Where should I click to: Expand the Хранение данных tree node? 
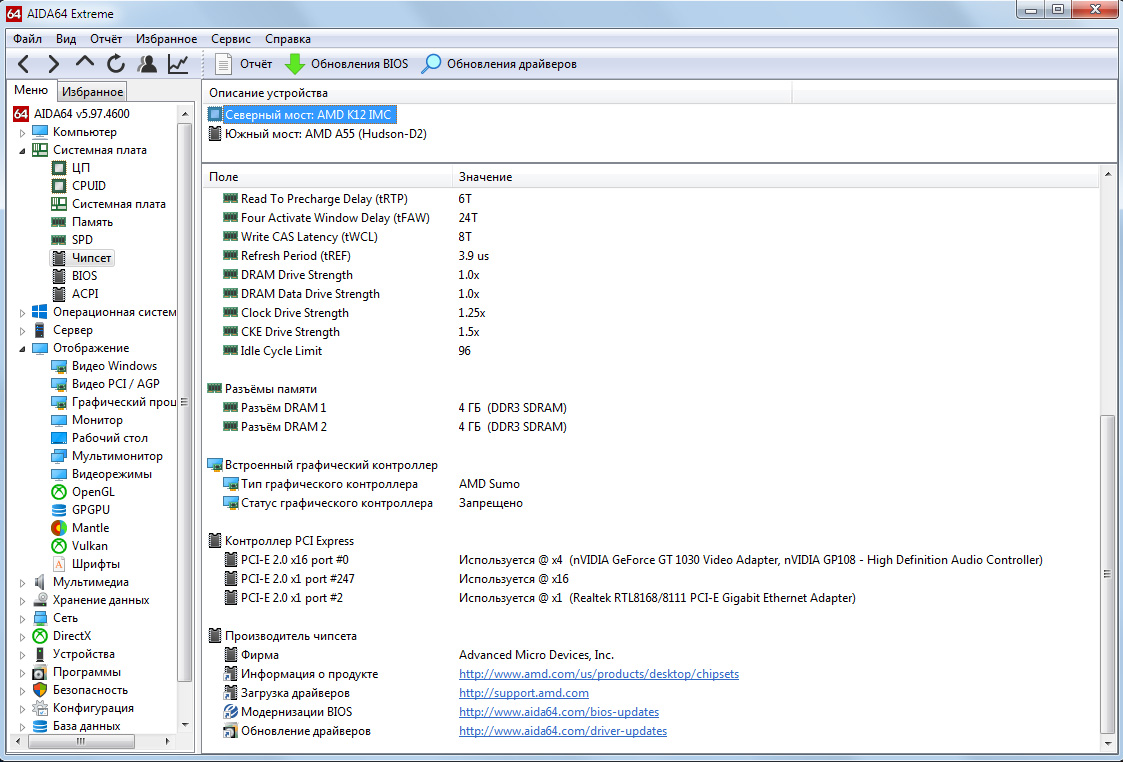click(x=22, y=600)
